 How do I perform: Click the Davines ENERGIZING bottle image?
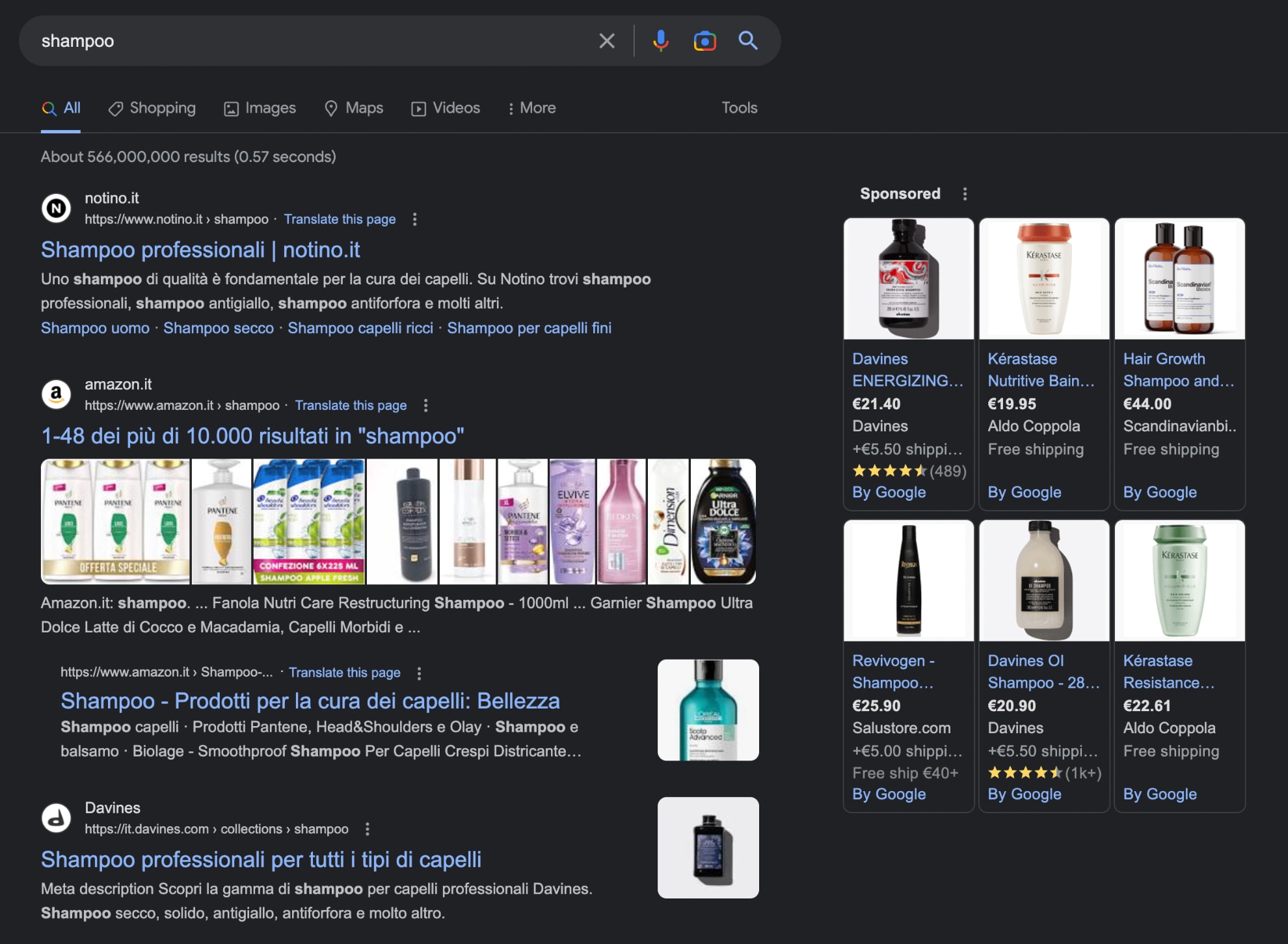pos(909,278)
